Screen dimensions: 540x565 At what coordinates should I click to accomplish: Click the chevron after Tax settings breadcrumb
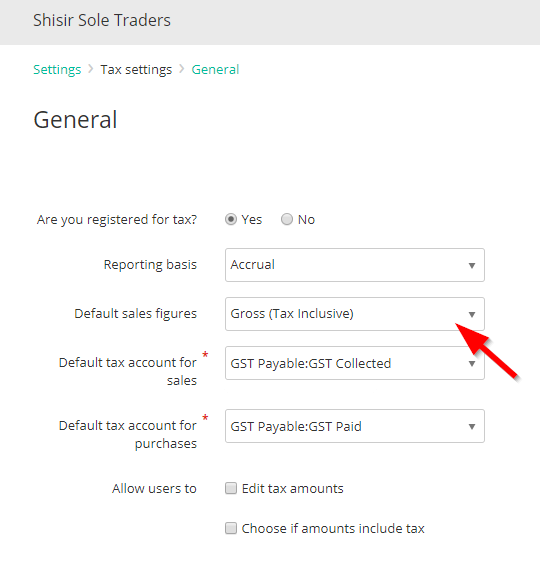[x=182, y=68]
